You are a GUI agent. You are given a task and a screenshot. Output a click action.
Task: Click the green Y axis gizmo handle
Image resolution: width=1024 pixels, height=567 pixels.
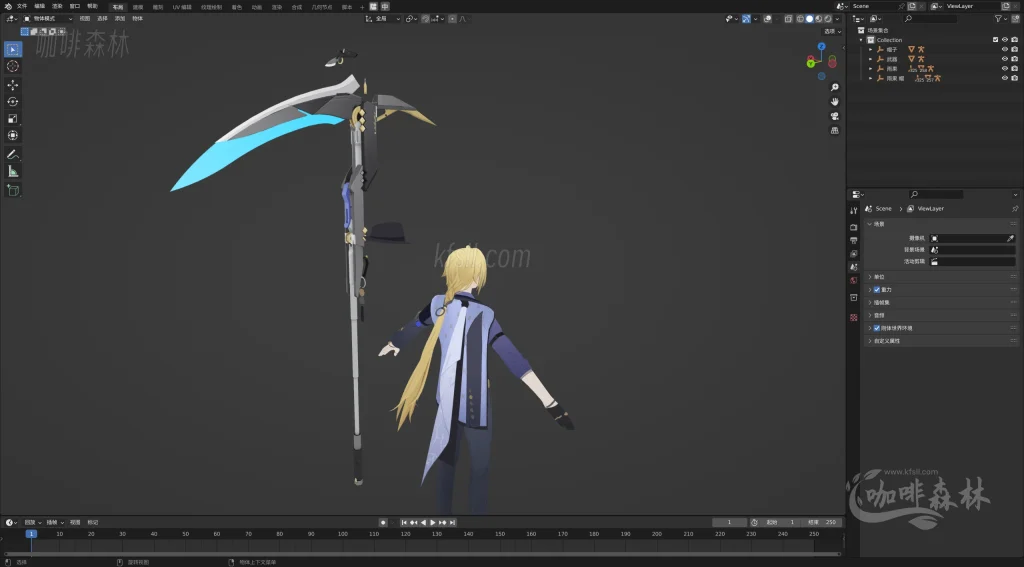click(x=810, y=63)
